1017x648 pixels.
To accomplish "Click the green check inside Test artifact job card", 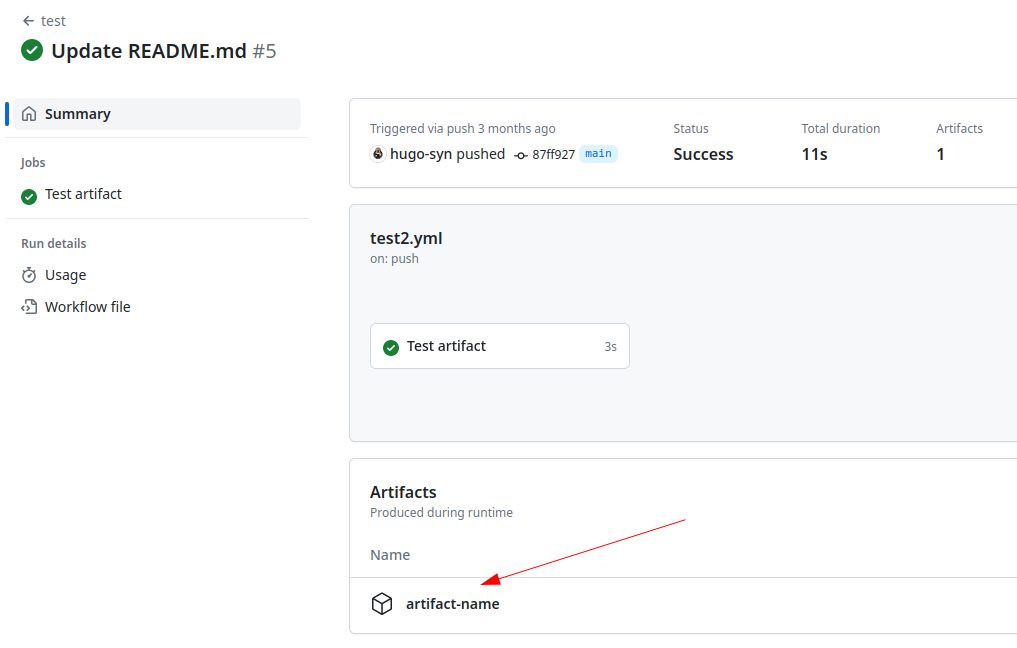I will click(x=390, y=348).
